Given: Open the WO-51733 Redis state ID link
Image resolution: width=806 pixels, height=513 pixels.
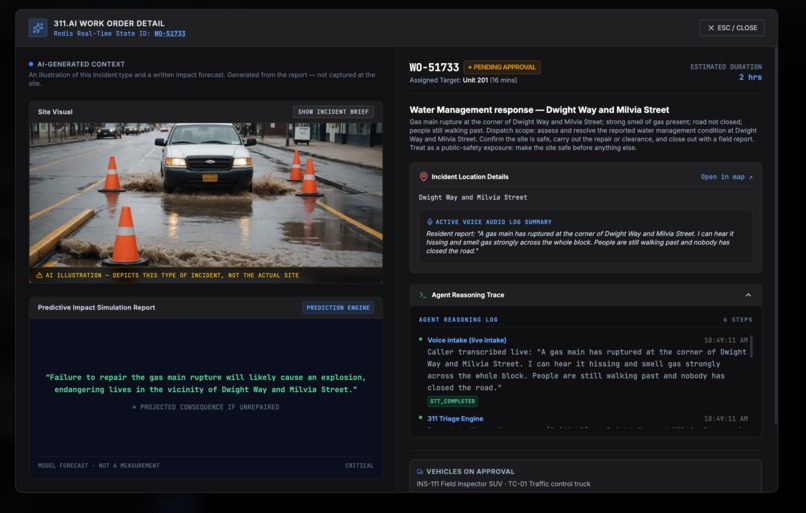Looking at the screenshot, I should click(170, 33).
